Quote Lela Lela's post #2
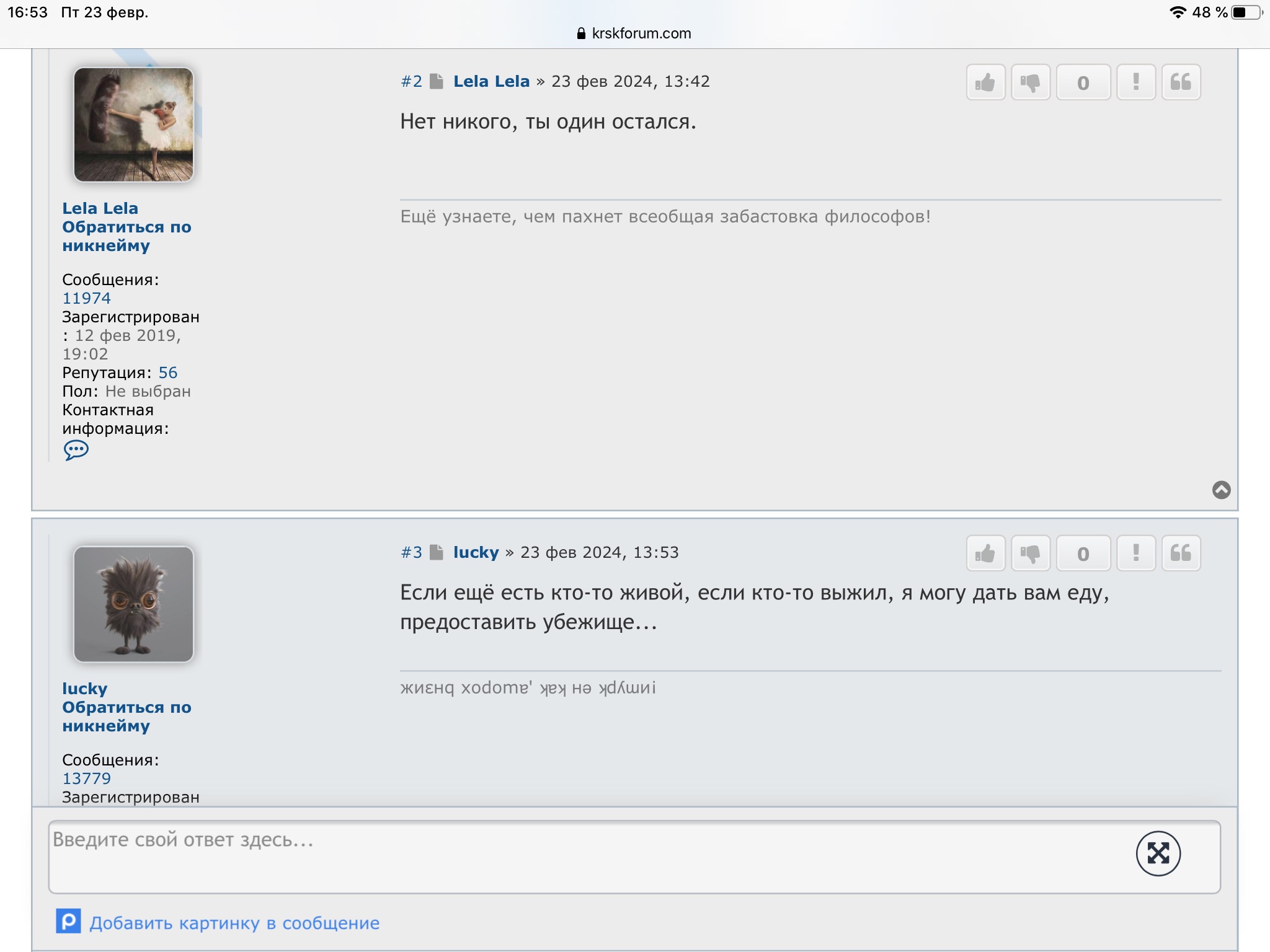 click(1181, 82)
